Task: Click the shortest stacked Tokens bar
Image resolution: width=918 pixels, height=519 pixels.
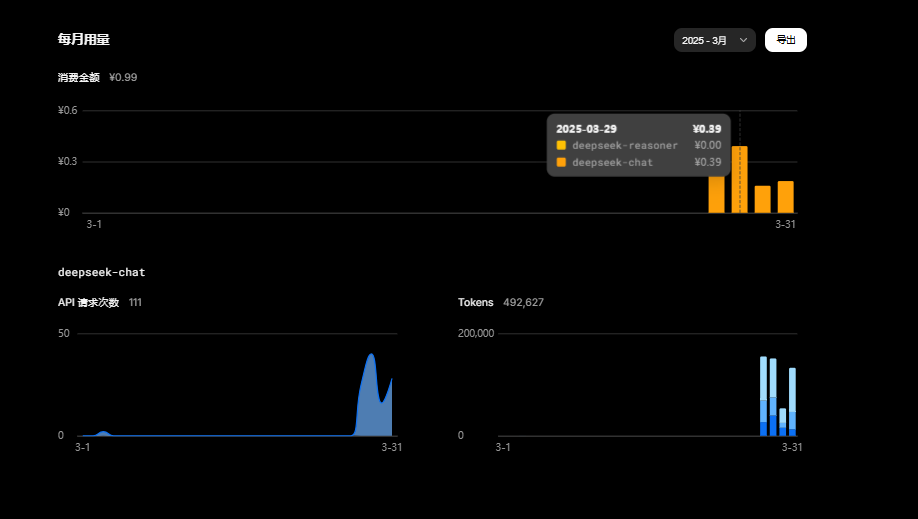Action: [782, 422]
